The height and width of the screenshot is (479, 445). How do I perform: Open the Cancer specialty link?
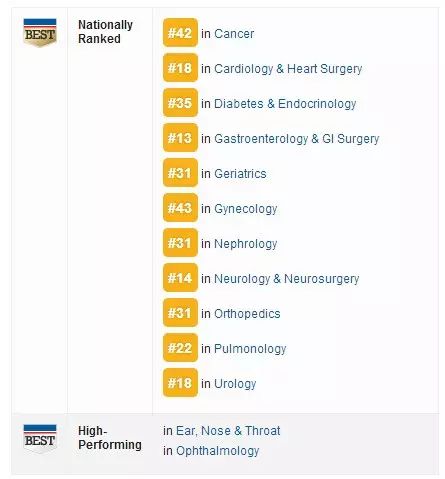pyautogui.click(x=234, y=34)
